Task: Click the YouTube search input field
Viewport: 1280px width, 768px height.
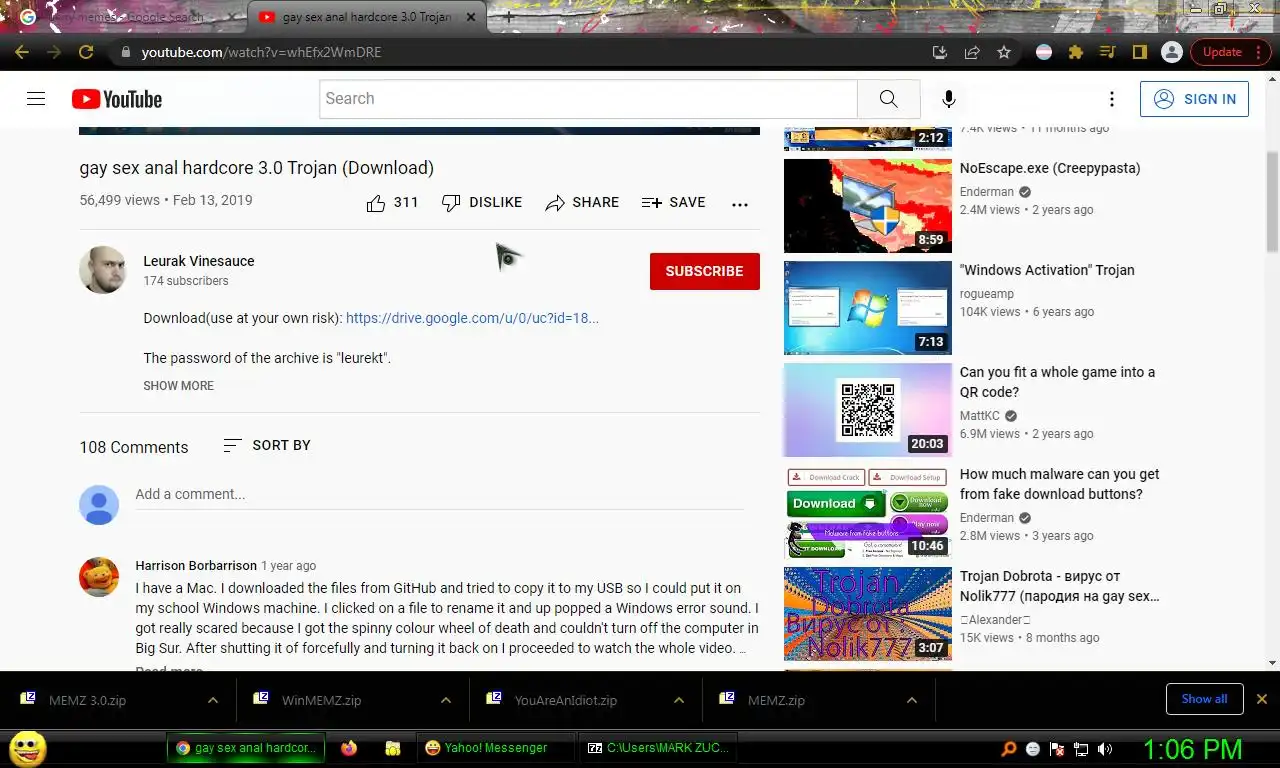Action: click(588, 99)
